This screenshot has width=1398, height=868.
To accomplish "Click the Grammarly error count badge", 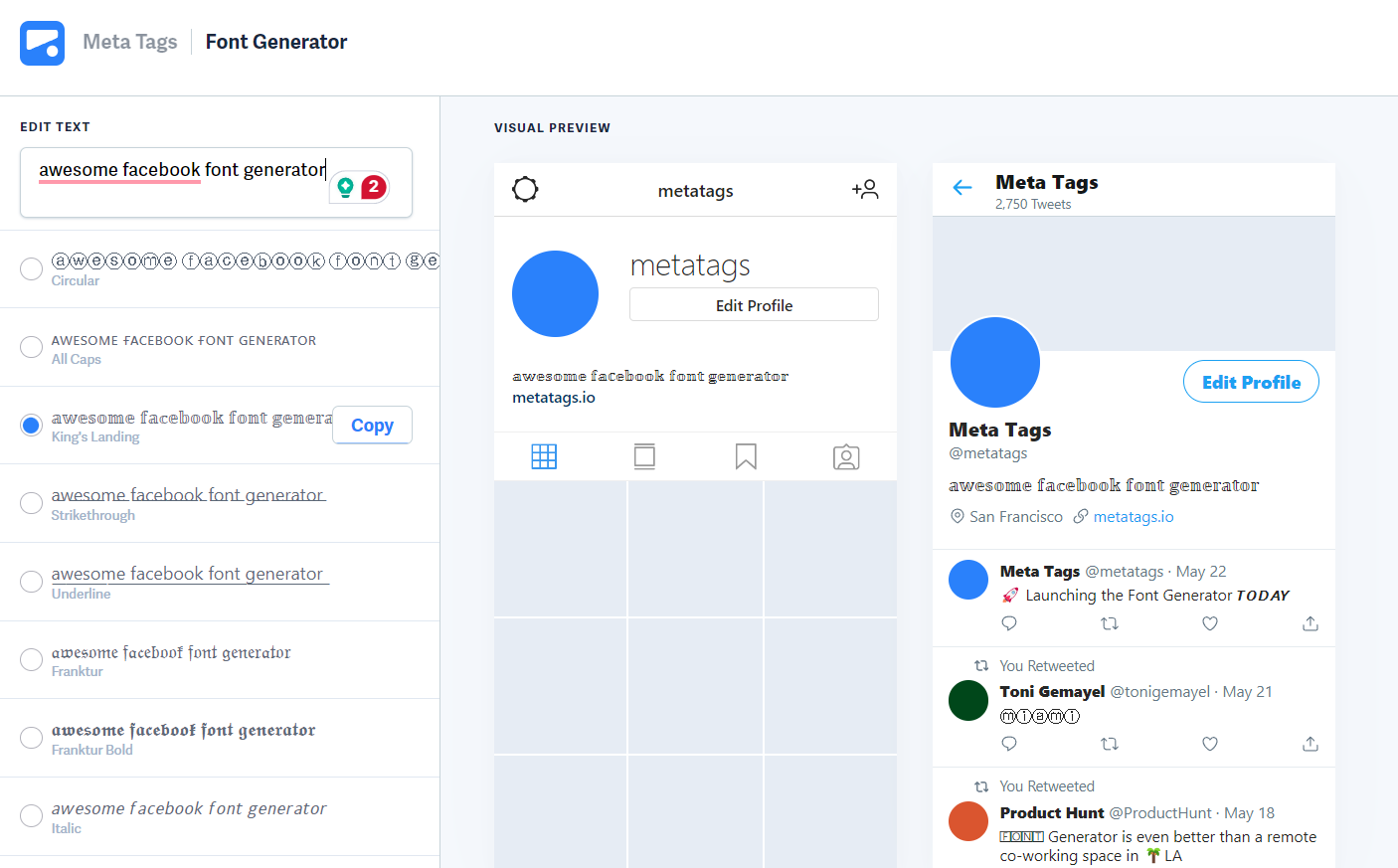I will coord(373,187).
